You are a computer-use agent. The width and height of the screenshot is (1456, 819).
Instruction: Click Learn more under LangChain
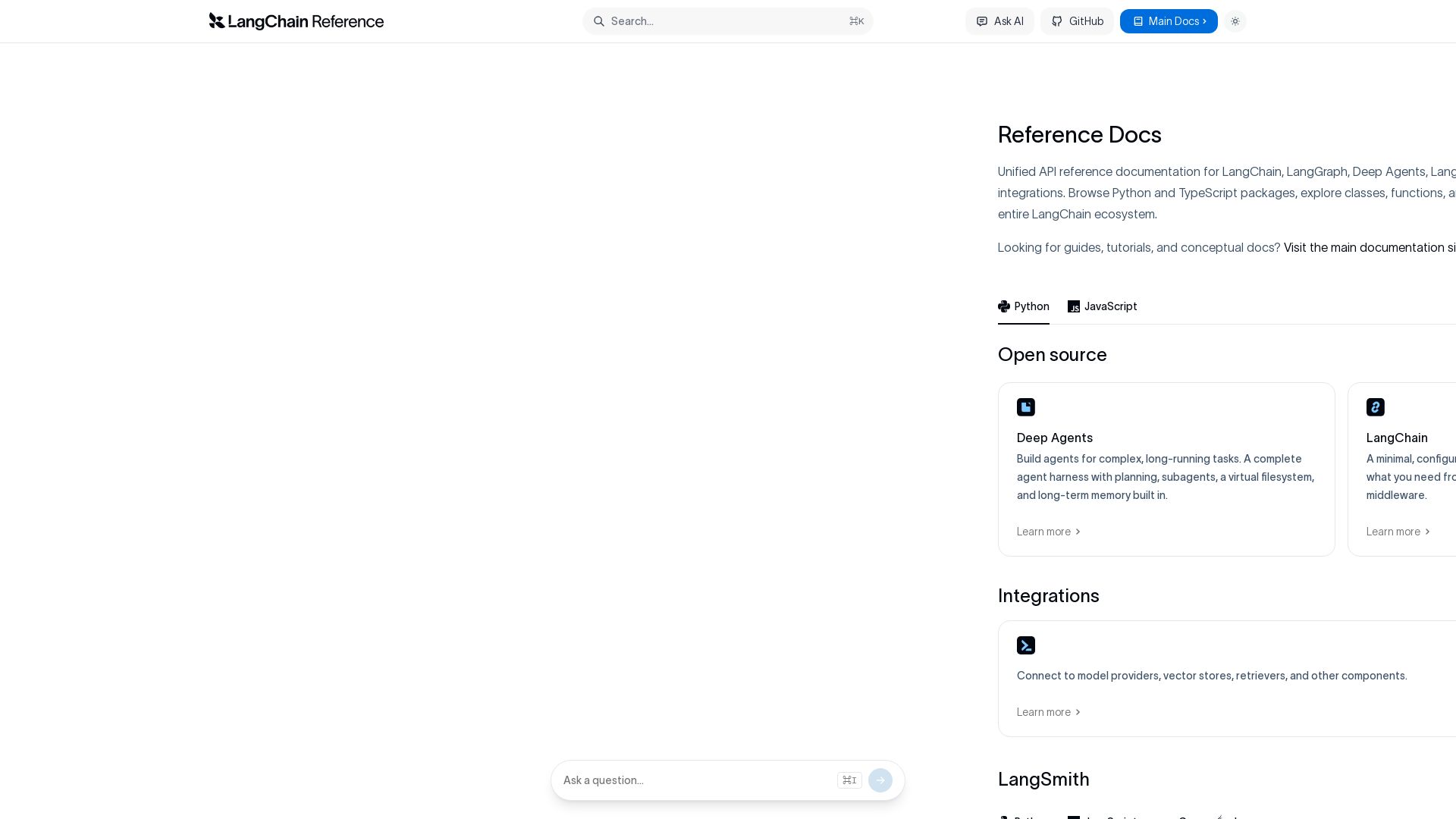[x=1398, y=532]
